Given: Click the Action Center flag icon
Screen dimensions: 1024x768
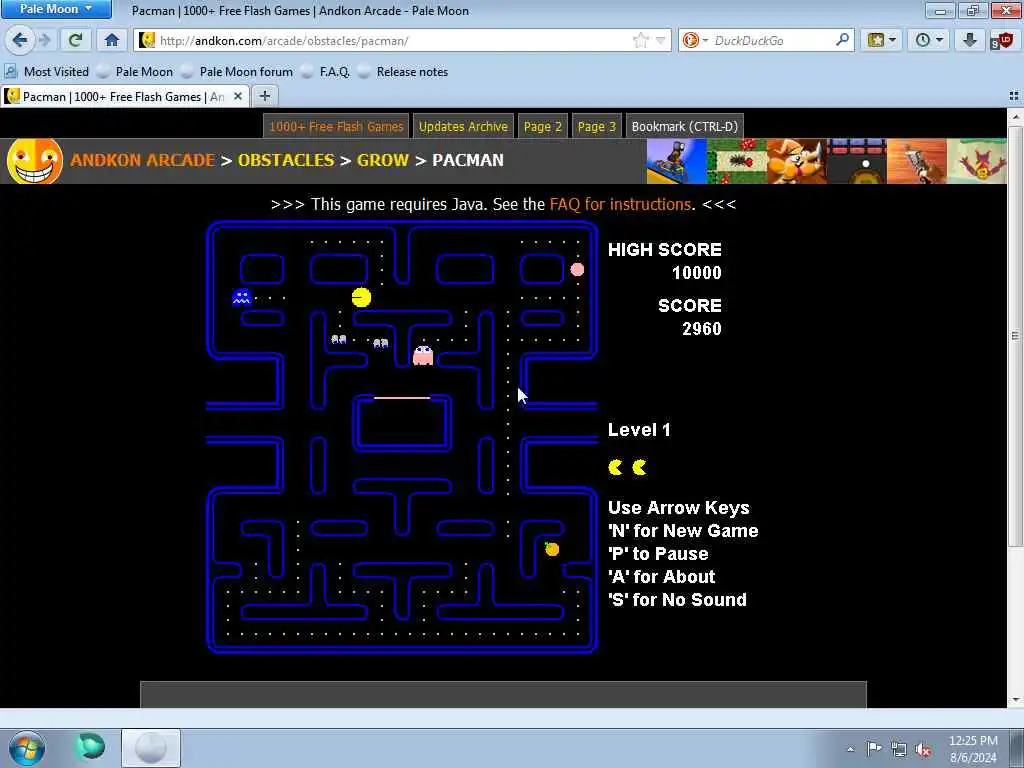Looking at the screenshot, I should [874, 748].
